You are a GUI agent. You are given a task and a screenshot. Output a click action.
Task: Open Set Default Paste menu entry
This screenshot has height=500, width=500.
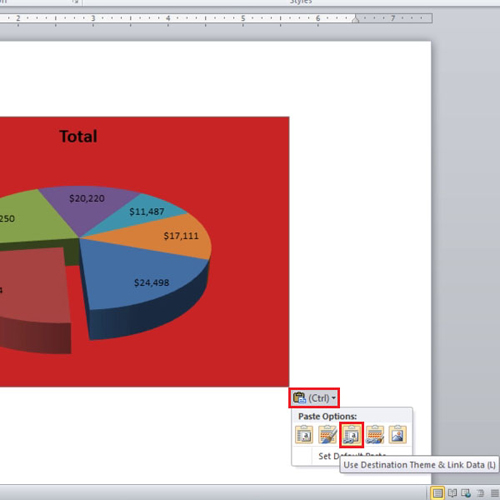352,456
